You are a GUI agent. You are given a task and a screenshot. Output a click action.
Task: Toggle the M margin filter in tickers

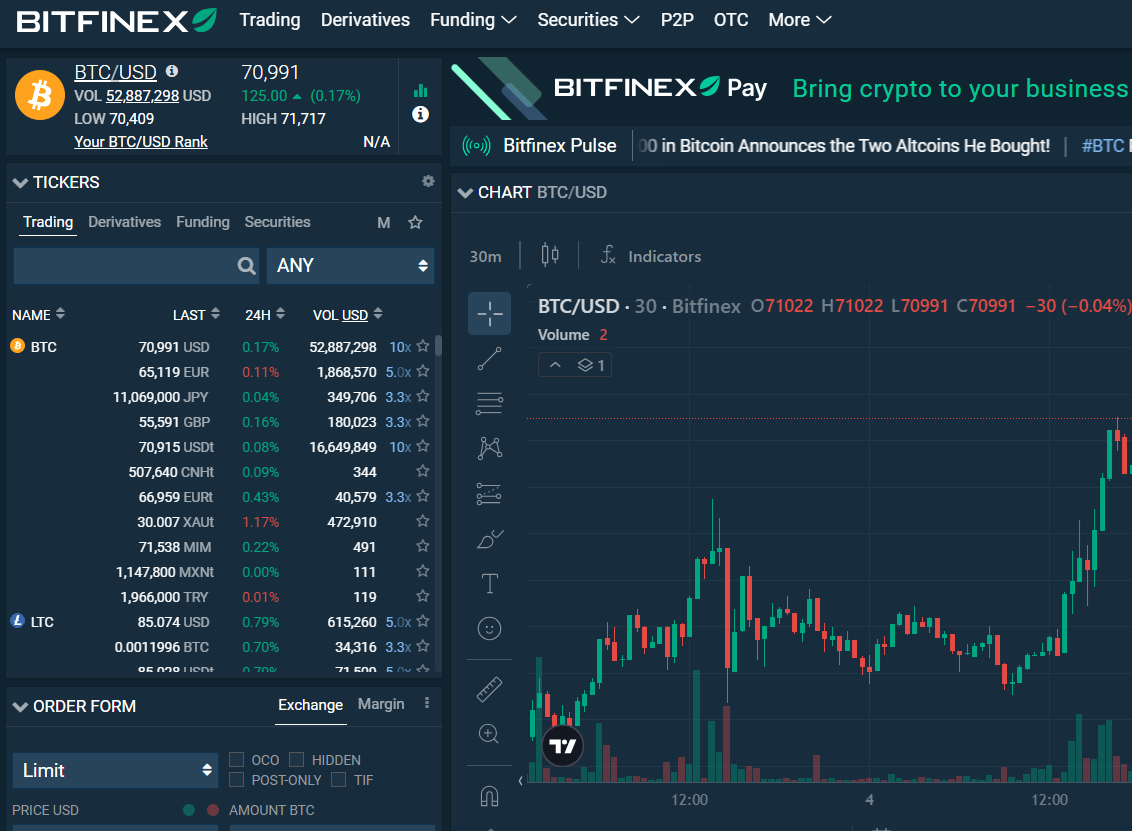coord(383,223)
